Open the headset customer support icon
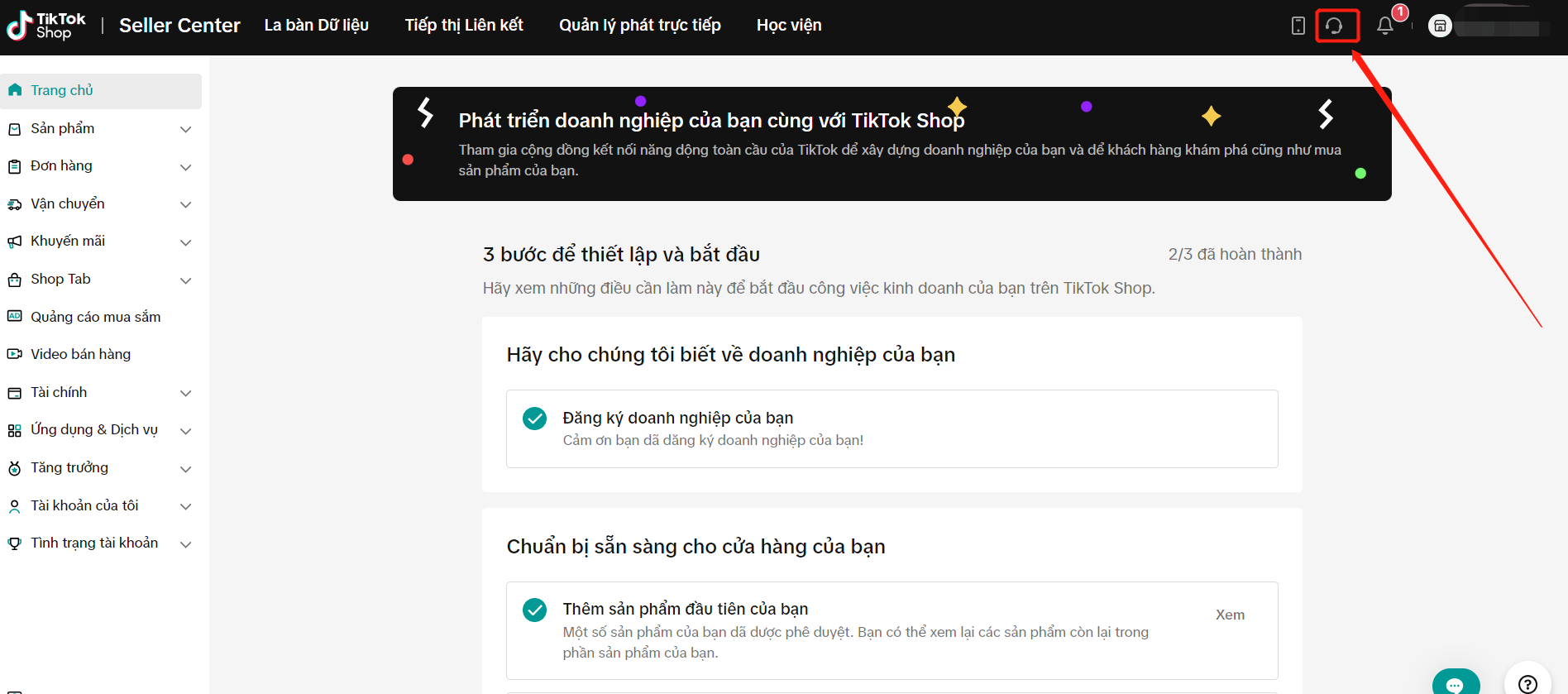1568x694 pixels. tap(1334, 26)
